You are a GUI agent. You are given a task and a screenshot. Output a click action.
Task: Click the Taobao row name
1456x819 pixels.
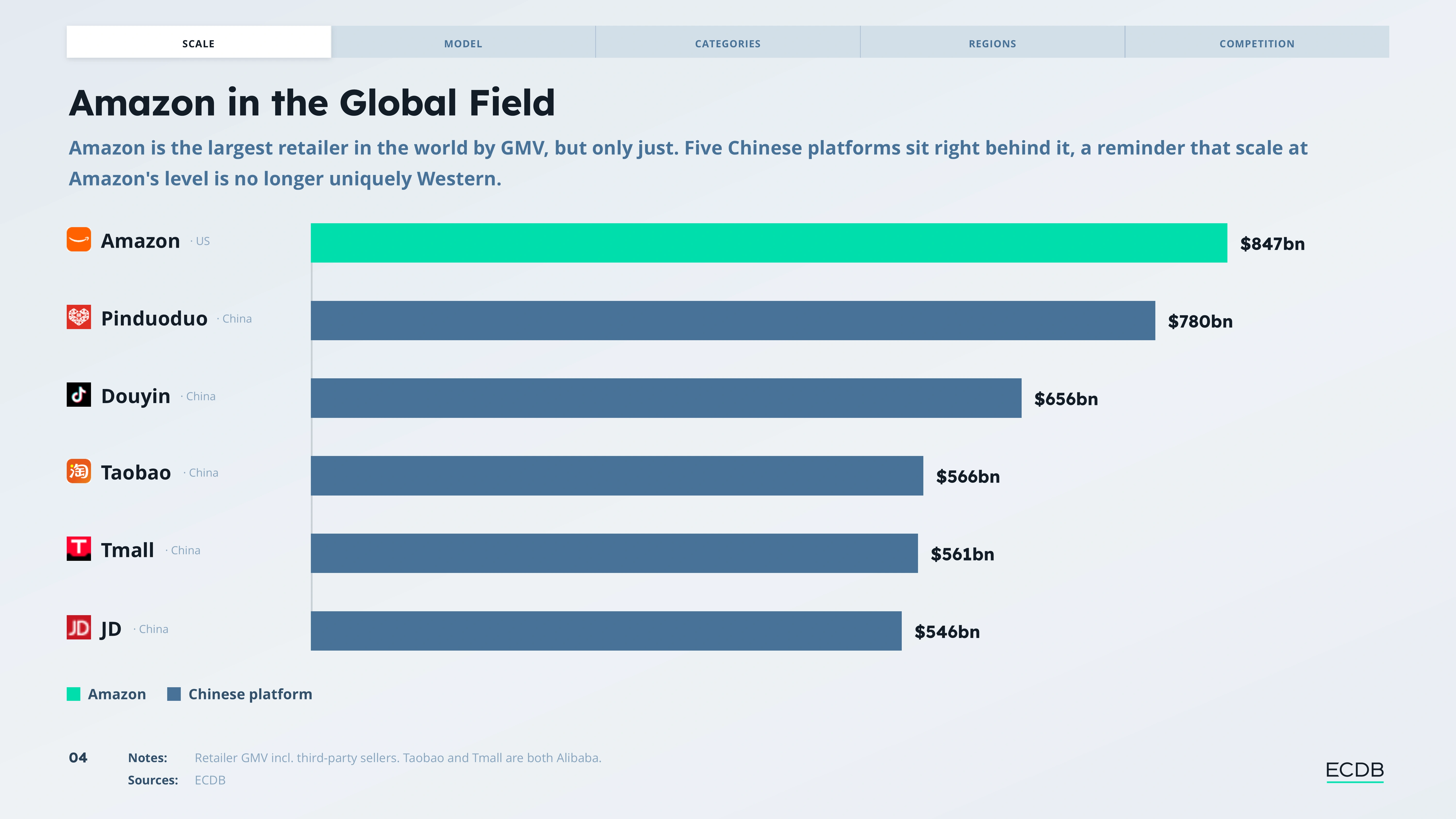pos(136,472)
